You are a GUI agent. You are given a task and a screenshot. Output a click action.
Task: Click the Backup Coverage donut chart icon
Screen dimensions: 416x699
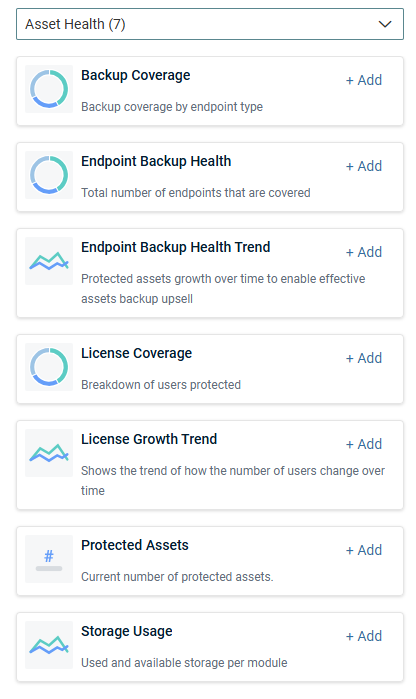click(49, 89)
